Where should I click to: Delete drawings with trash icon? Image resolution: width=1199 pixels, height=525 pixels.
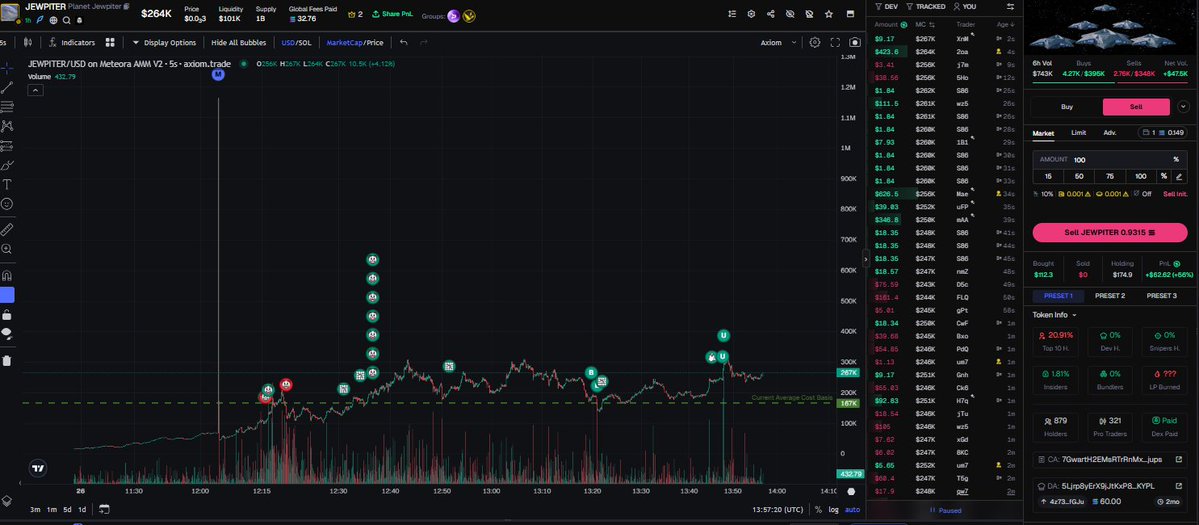click(x=7, y=361)
